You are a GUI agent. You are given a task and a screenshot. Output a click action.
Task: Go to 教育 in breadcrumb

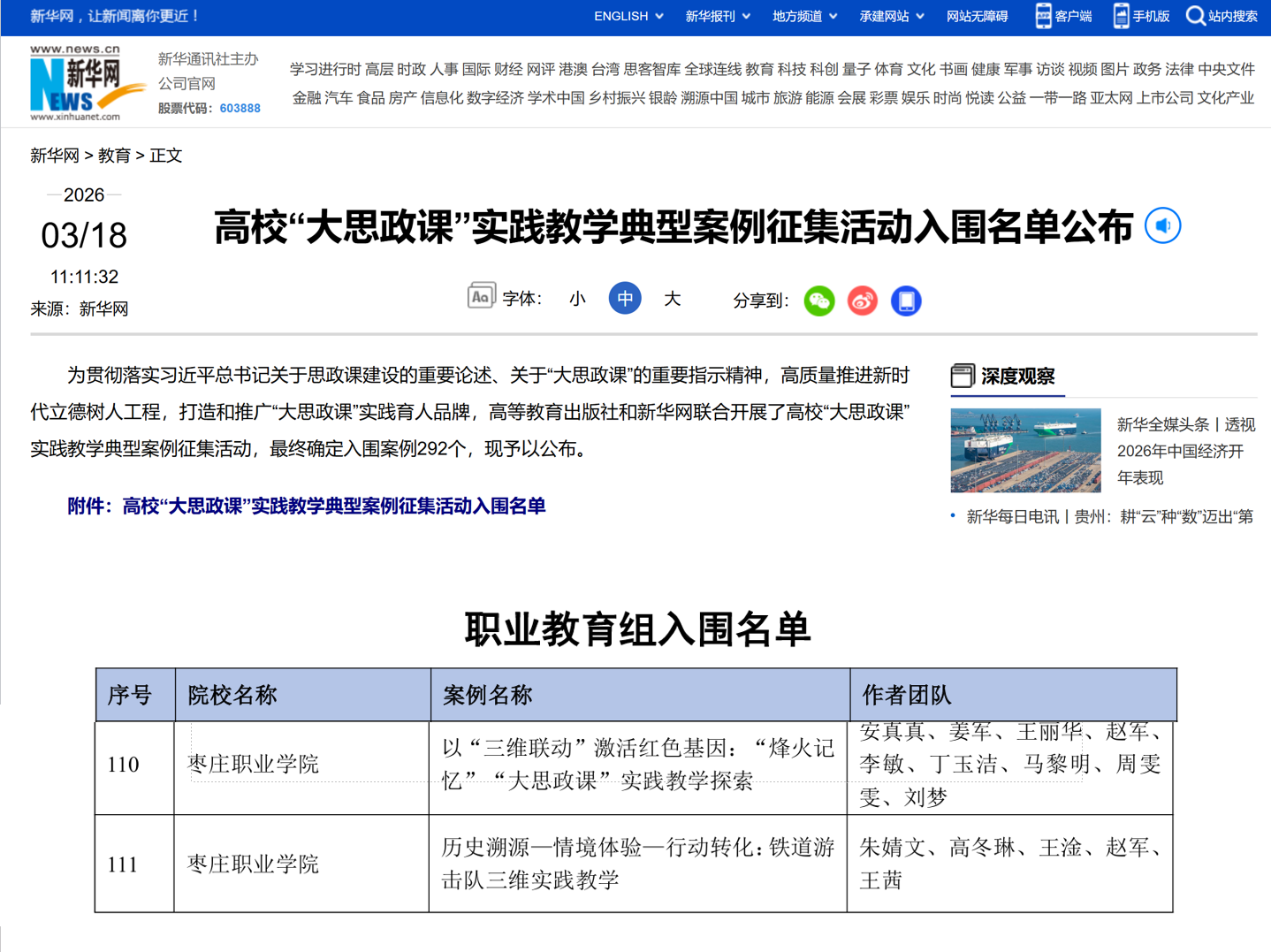pos(114,156)
